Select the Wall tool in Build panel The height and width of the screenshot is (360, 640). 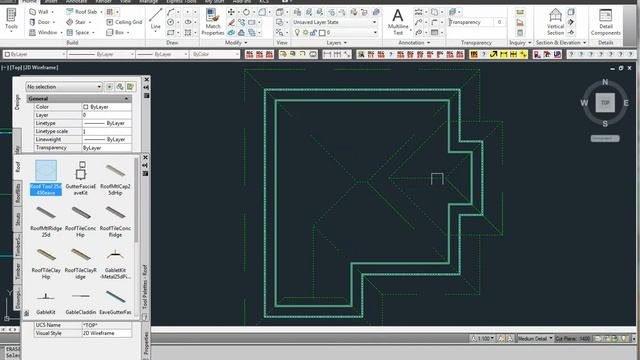click(x=40, y=12)
